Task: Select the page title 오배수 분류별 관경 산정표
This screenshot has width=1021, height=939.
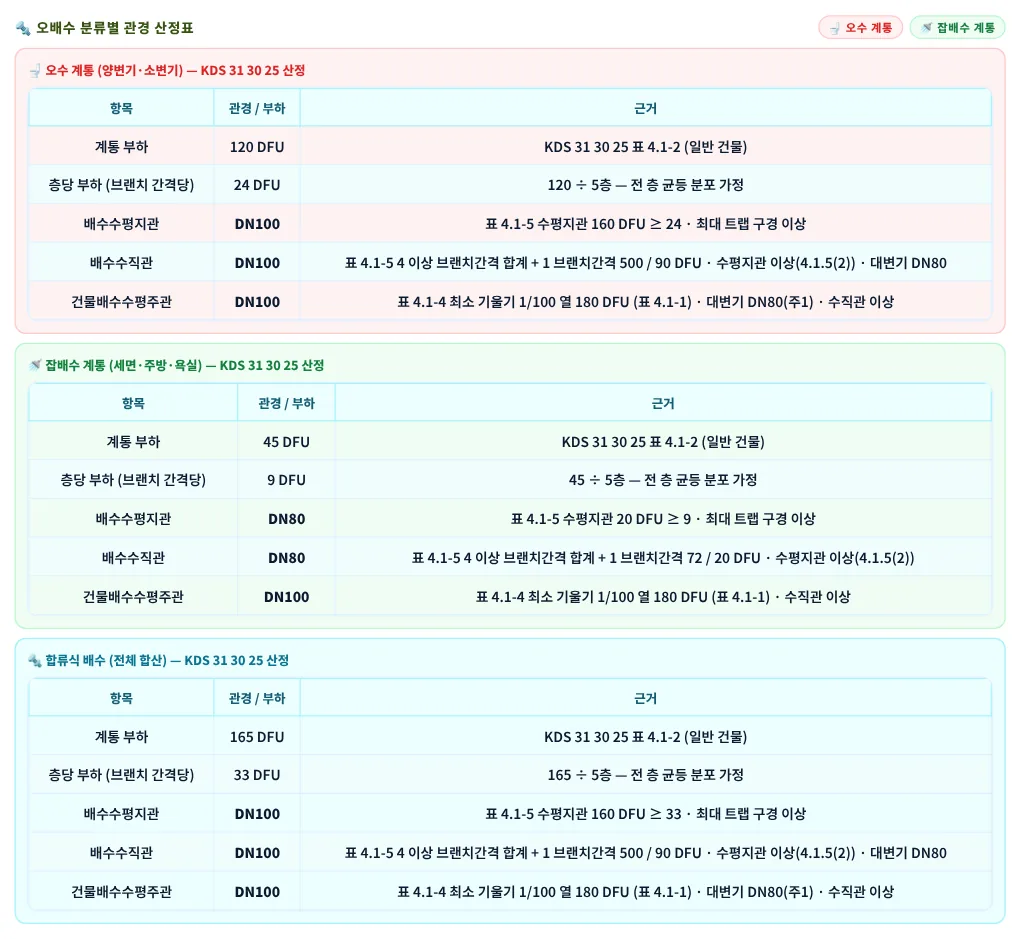Action: coord(115,28)
